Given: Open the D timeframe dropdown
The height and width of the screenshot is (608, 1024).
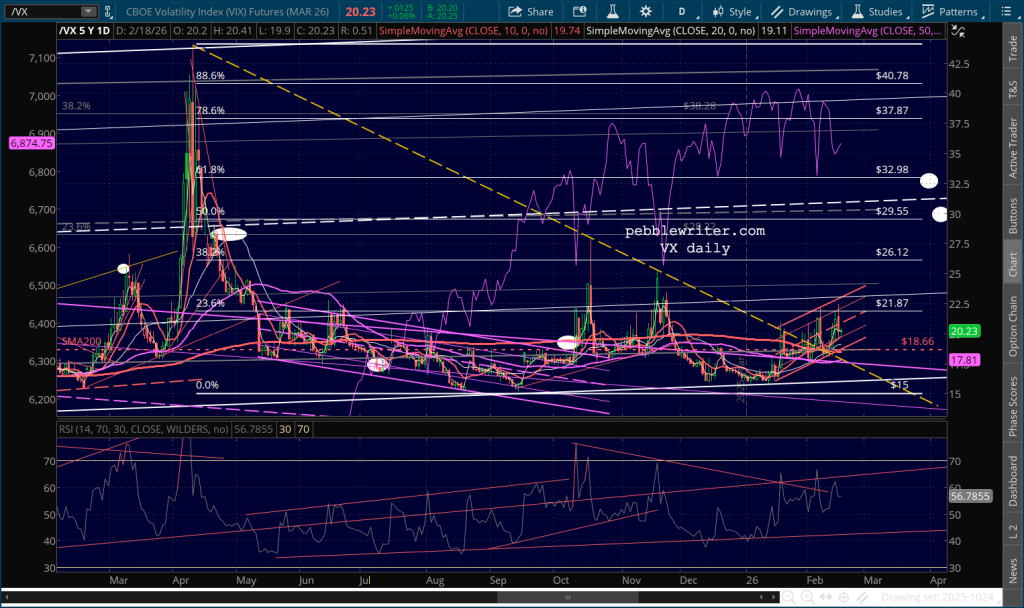Looking at the screenshot, I should coord(682,12).
